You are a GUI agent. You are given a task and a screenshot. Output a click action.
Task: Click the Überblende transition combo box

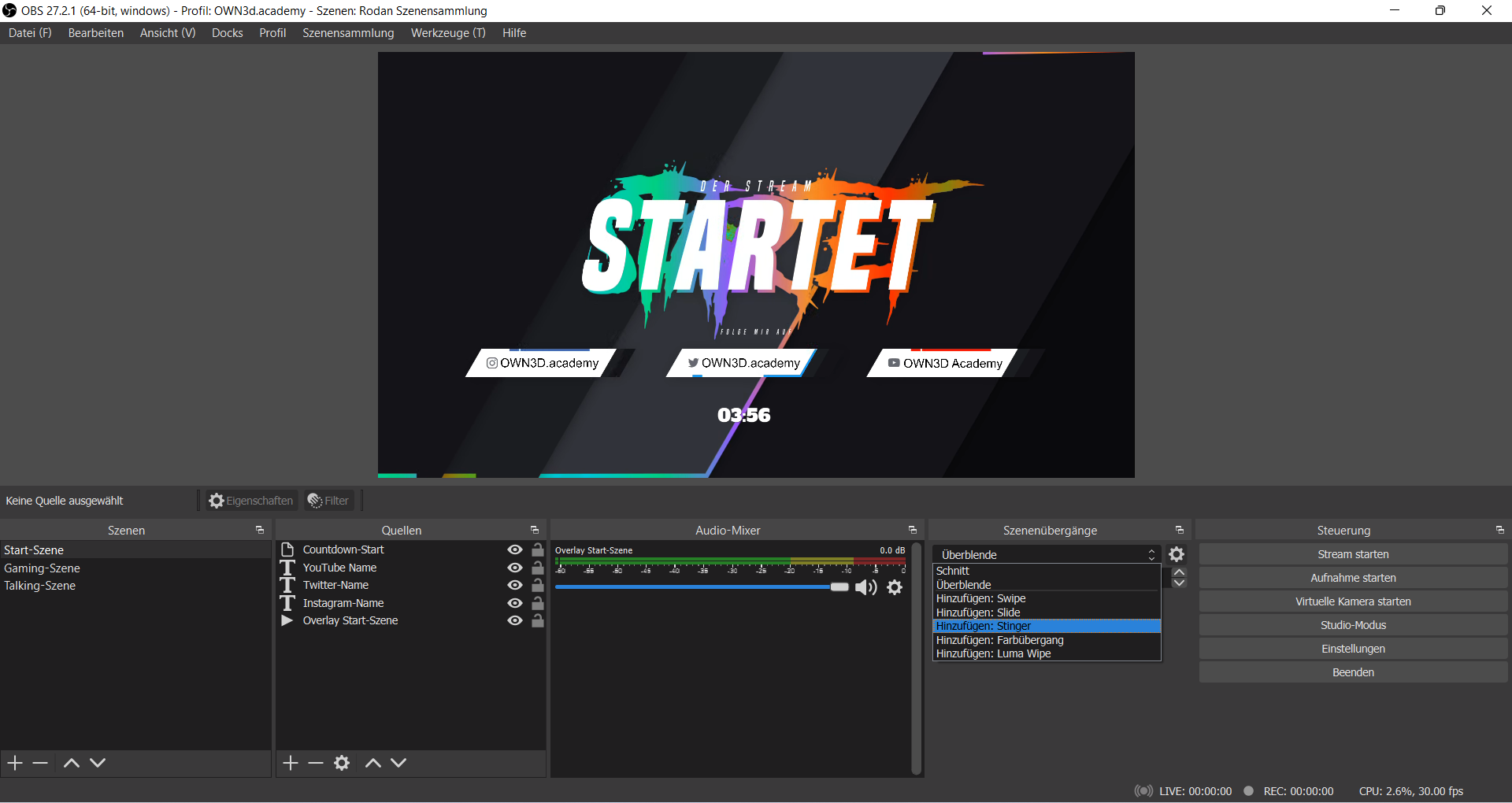(1046, 554)
